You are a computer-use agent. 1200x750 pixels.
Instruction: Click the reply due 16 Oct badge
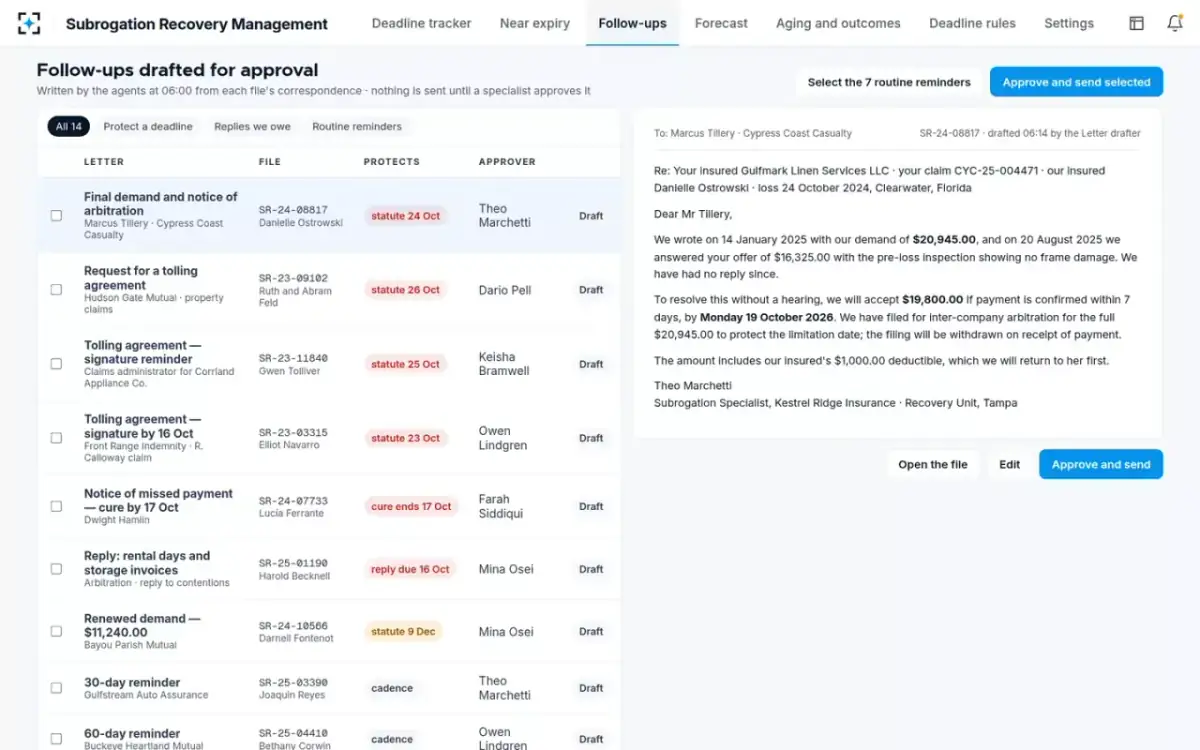410,569
